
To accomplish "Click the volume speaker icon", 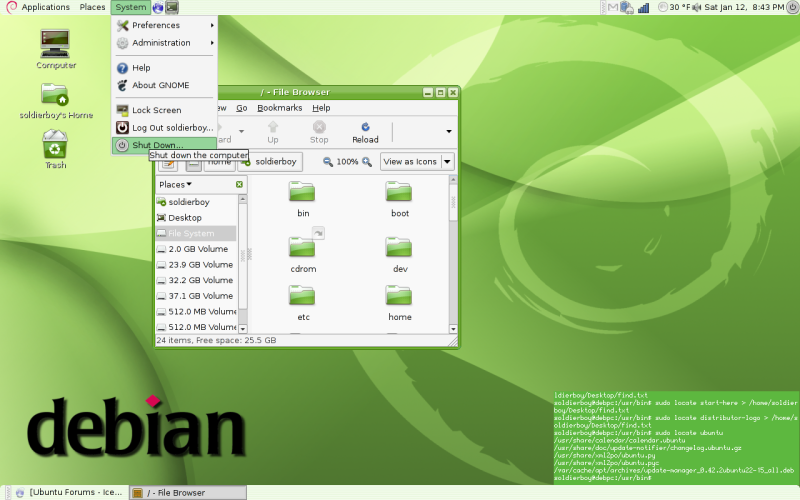I will pos(697,7).
